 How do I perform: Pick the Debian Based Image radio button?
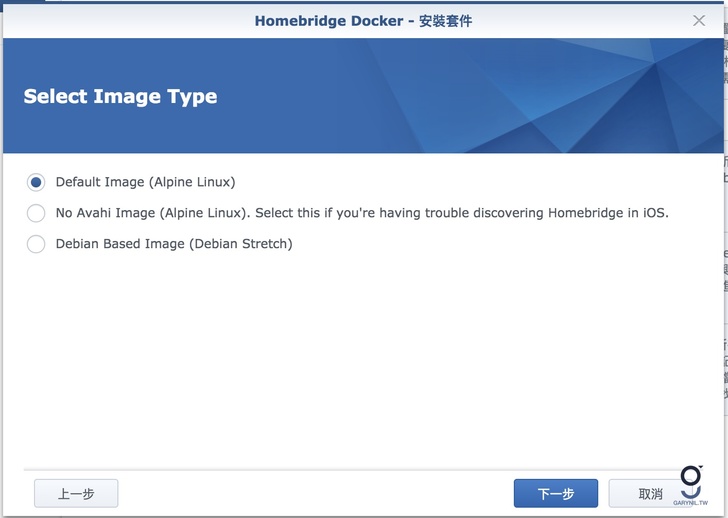(x=36, y=244)
